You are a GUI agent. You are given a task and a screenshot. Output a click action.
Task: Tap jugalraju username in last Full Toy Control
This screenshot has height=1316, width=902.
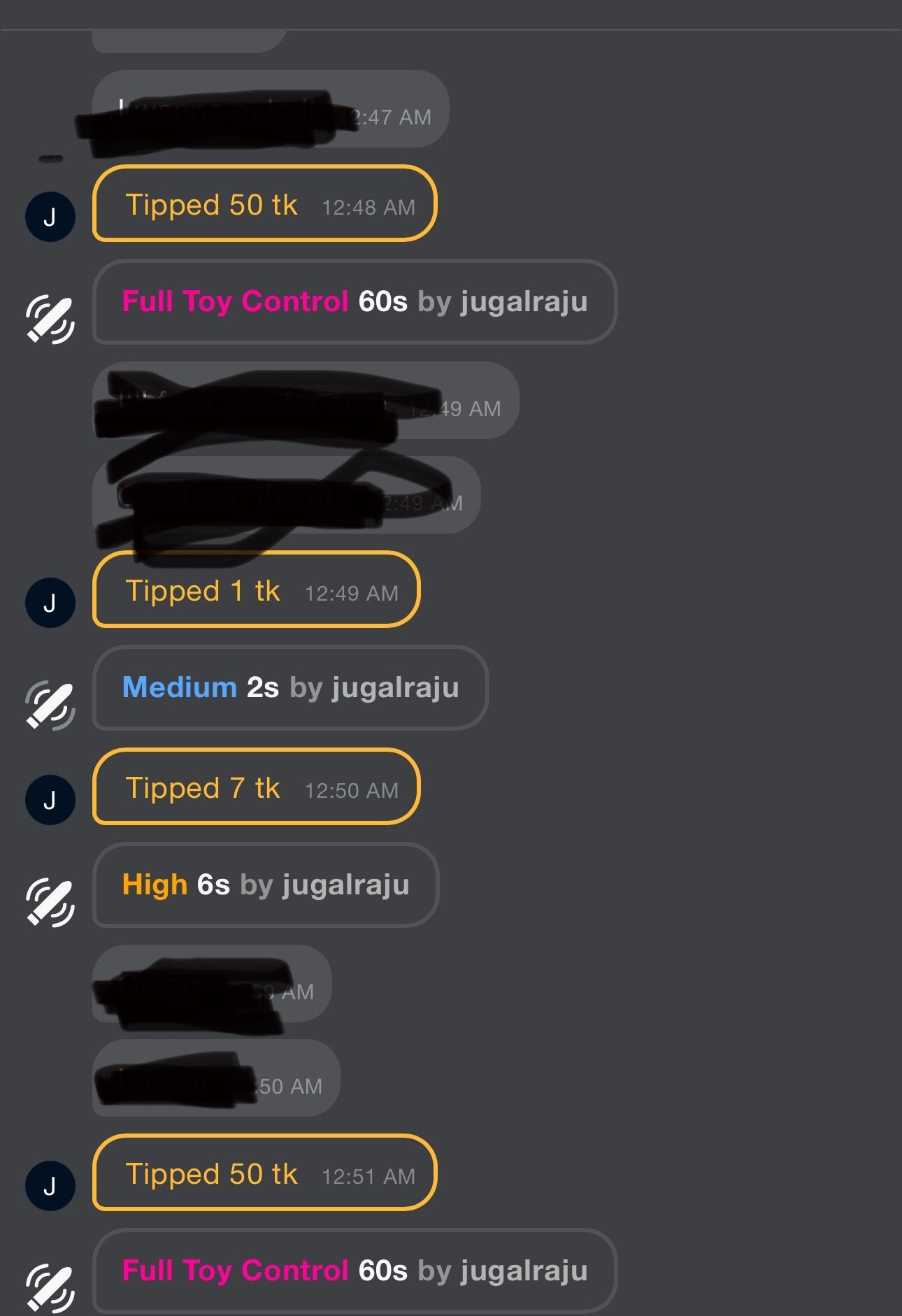tap(524, 1271)
